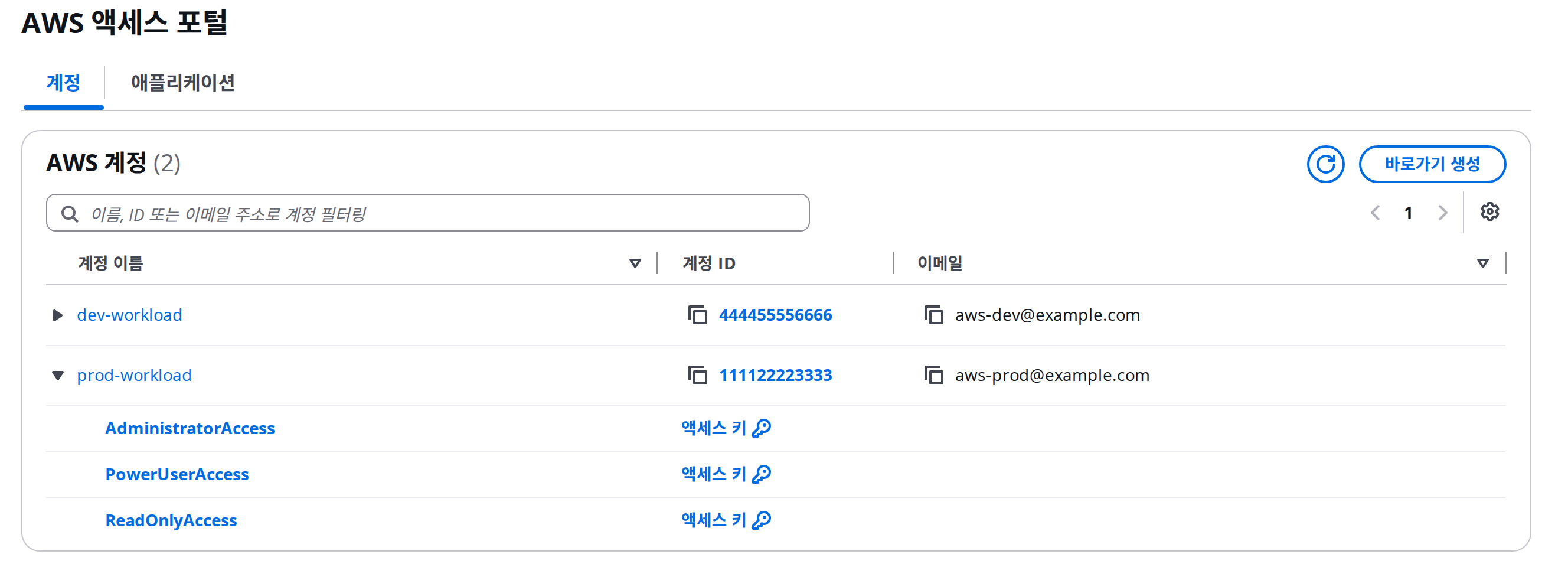Image resolution: width=1568 pixels, height=567 pixels.
Task: Open the dev-workload account link
Action: click(x=129, y=315)
